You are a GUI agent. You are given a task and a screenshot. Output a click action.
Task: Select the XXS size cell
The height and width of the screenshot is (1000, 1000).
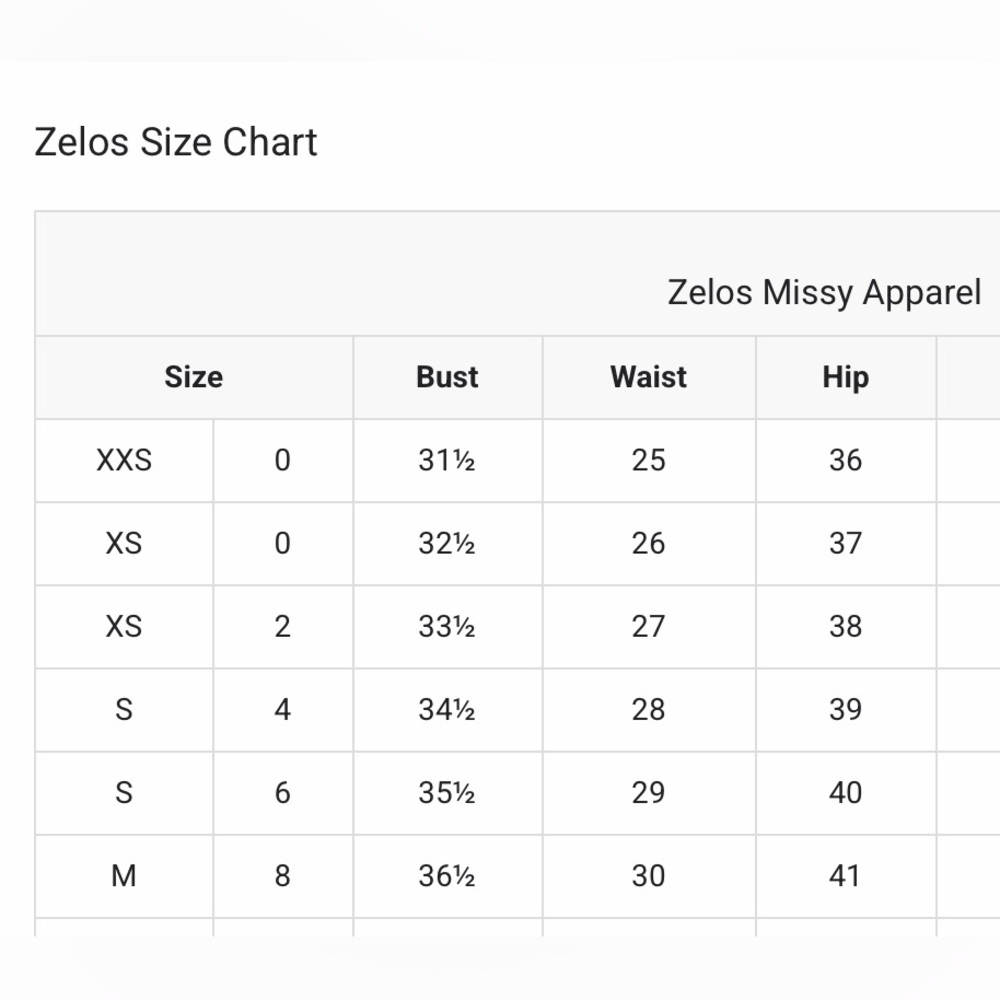tap(124, 460)
